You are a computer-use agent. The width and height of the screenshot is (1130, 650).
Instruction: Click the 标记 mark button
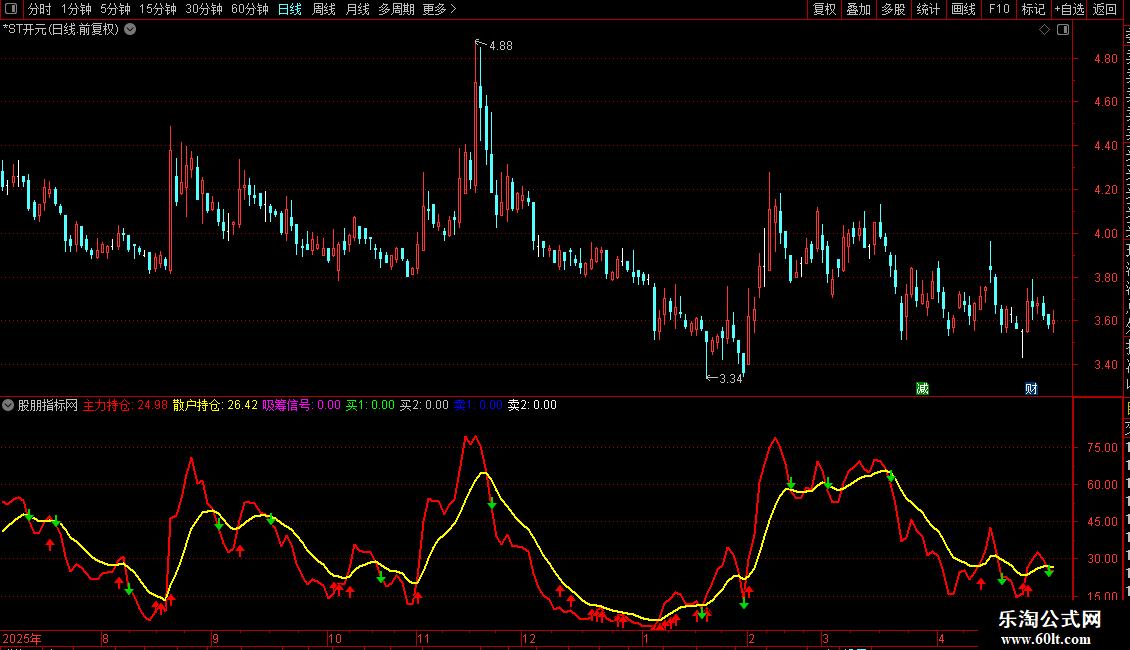pyautogui.click(x=1033, y=9)
